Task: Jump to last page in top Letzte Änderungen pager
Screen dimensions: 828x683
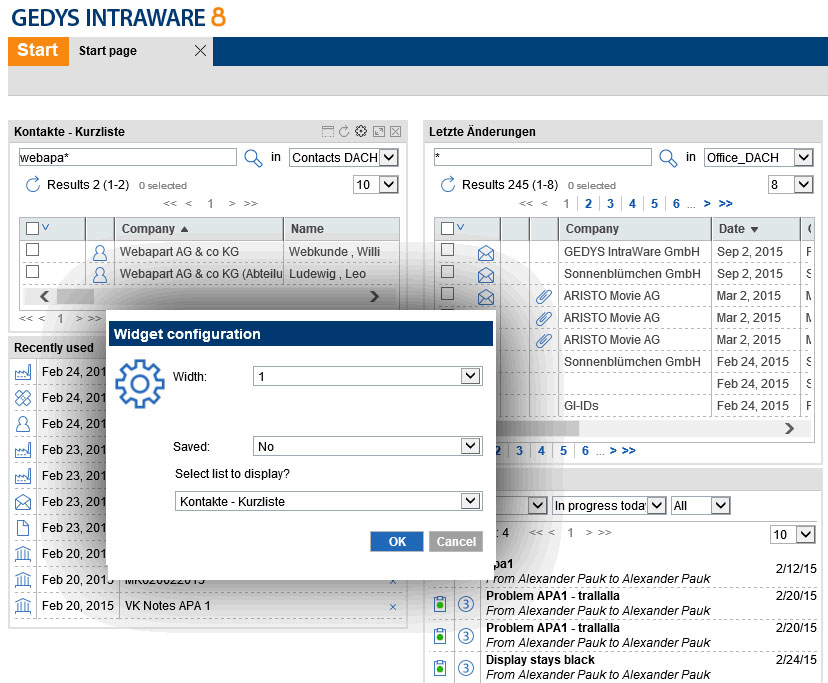Action: click(726, 204)
